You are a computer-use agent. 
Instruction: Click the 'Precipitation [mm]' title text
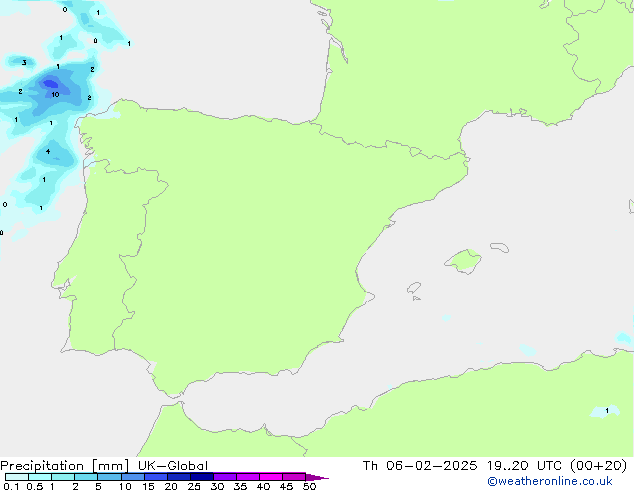(x=65, y=466)
